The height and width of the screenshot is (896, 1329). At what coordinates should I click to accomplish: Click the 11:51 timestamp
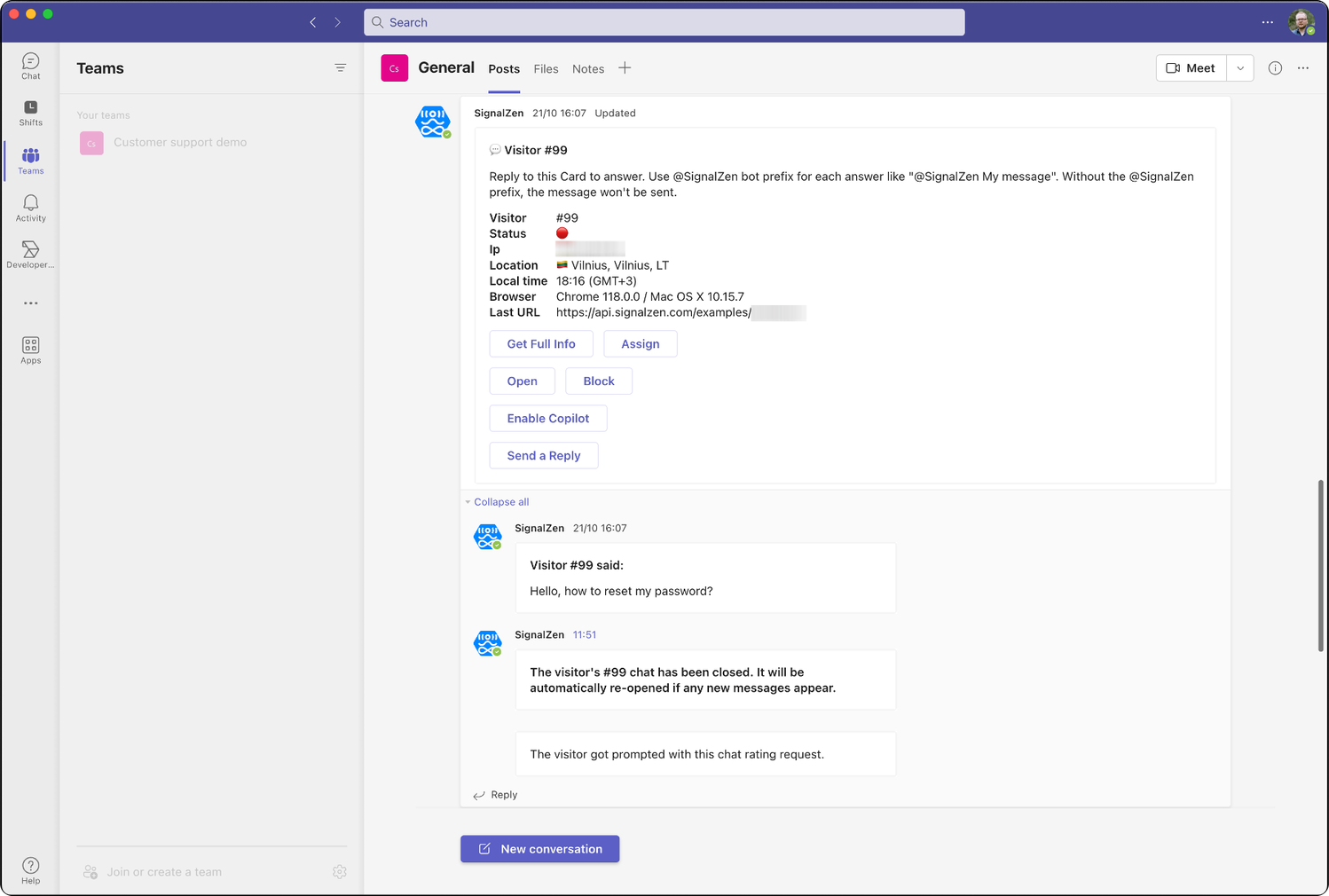585,635
